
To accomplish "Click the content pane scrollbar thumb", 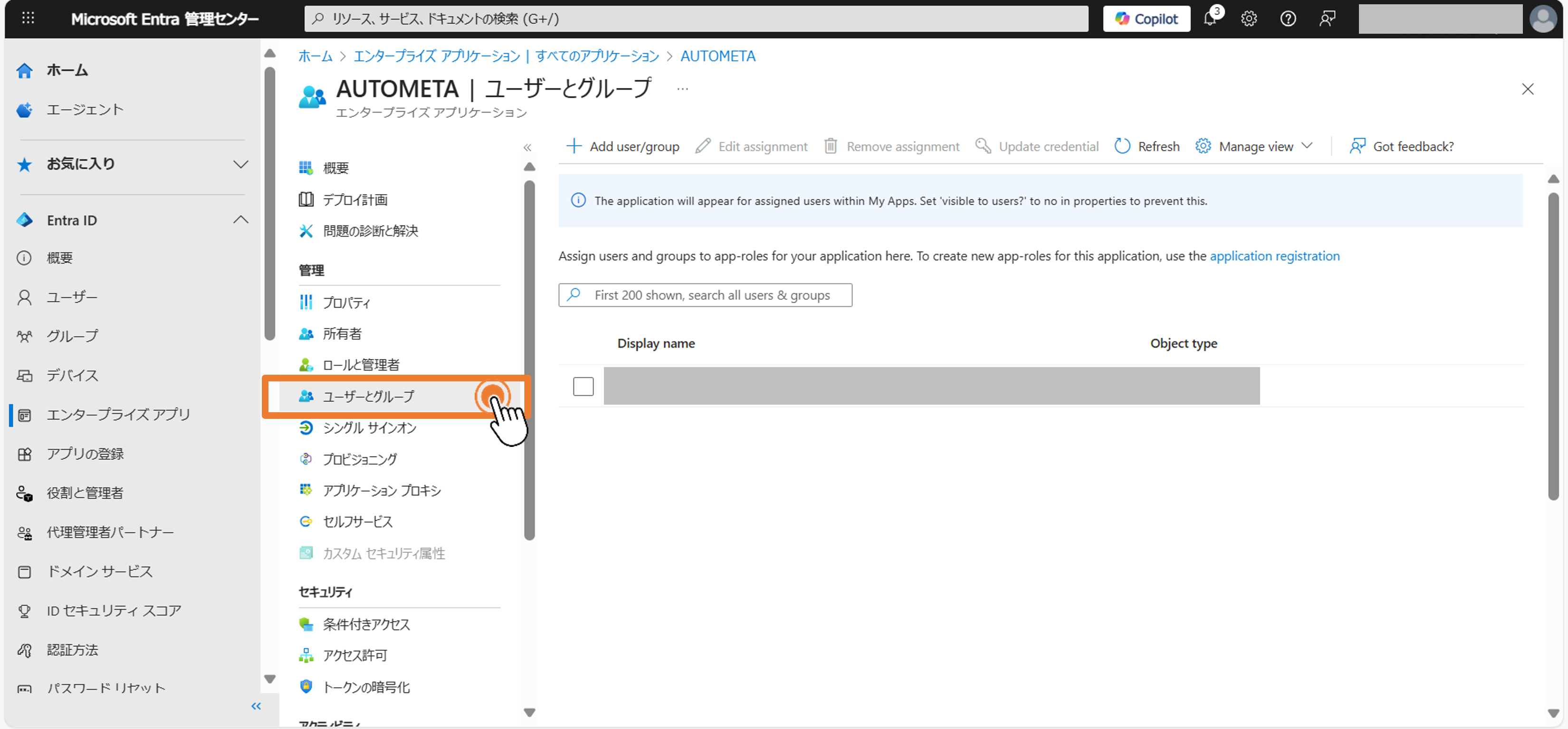I will coord(1553,346).
